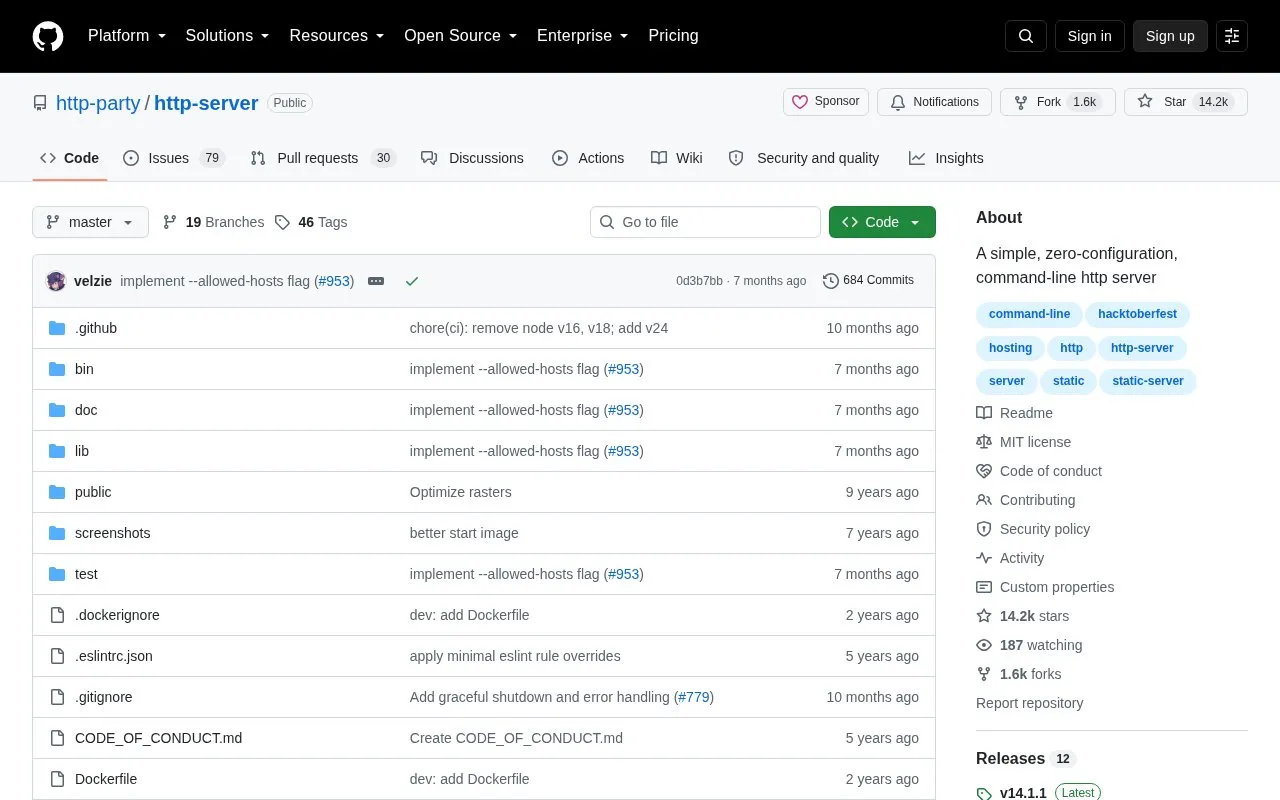
Task: Open the MIT license link
Action: click(x=1023, y=442)
